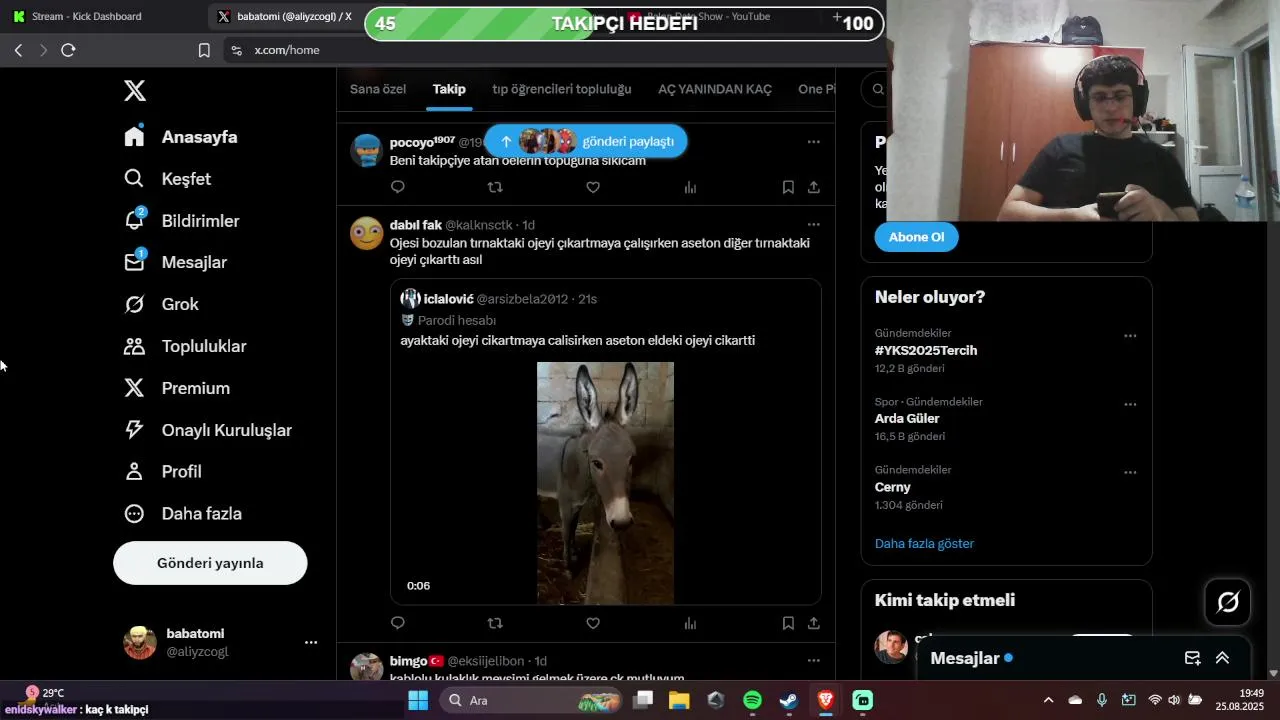Compose new message in Mesajlar drawer
The image size is (1280, 720).
pyautogui.click(x=1192, y=658)
